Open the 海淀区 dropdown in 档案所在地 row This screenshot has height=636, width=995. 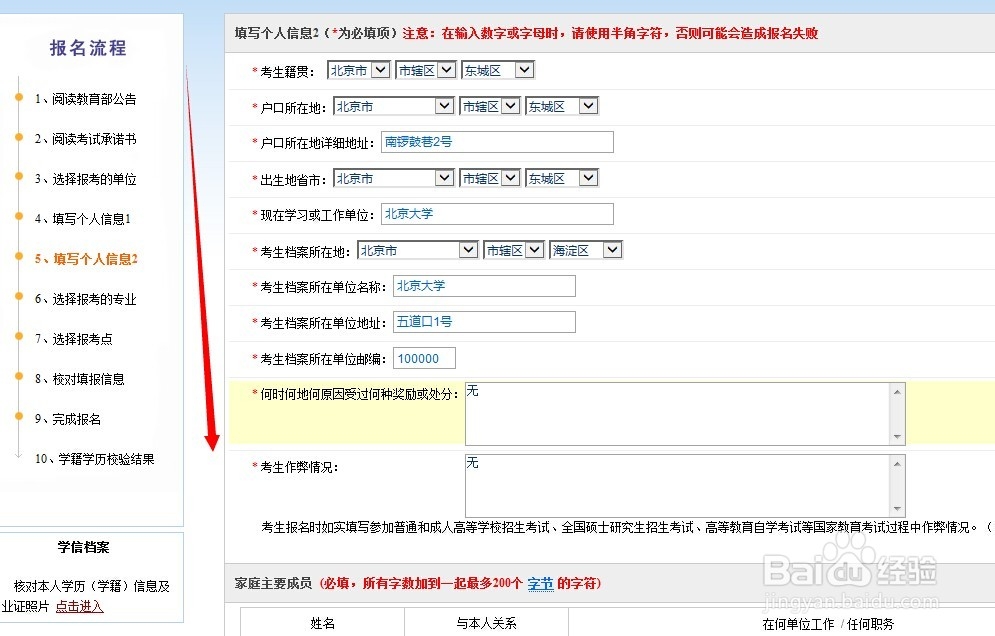pyautogui.click(x=585, y=249)
